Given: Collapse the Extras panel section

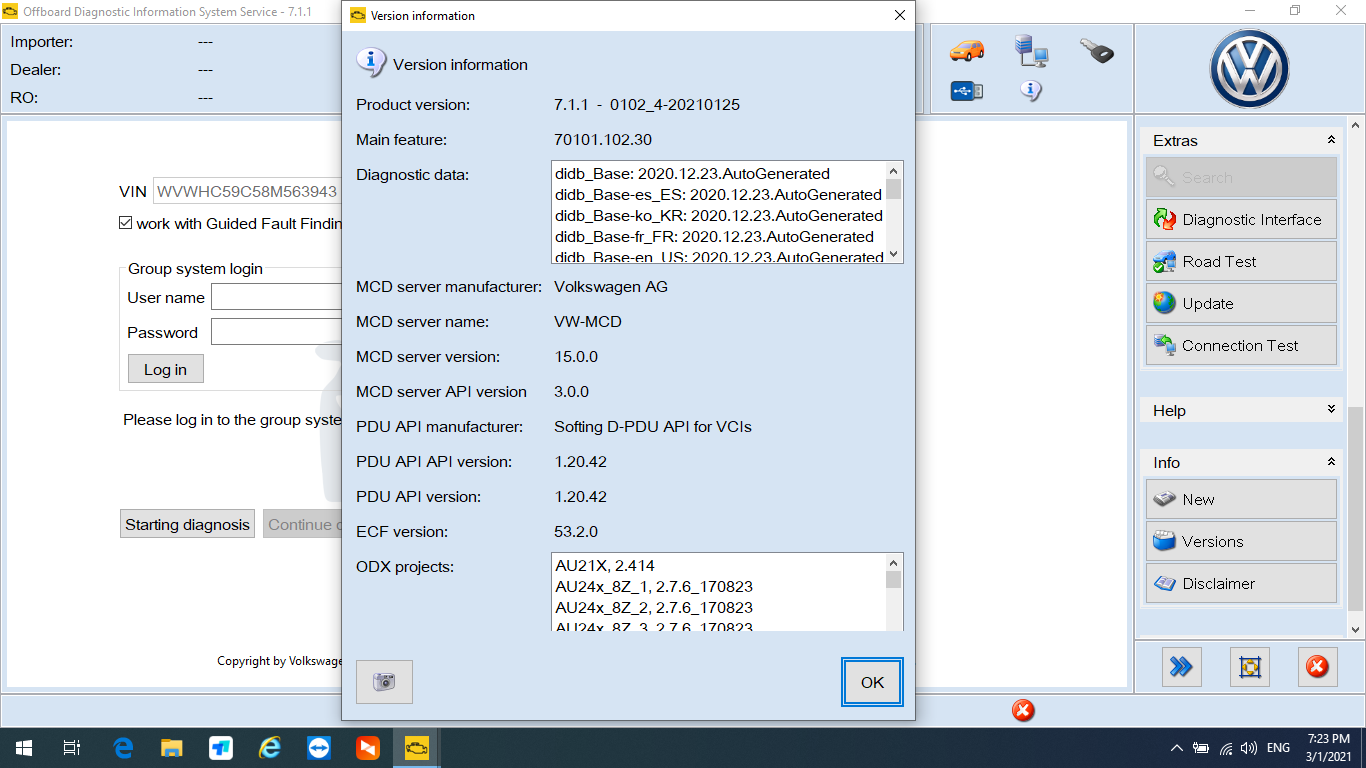Looking at the screenshot, I should pos(1330,141).
